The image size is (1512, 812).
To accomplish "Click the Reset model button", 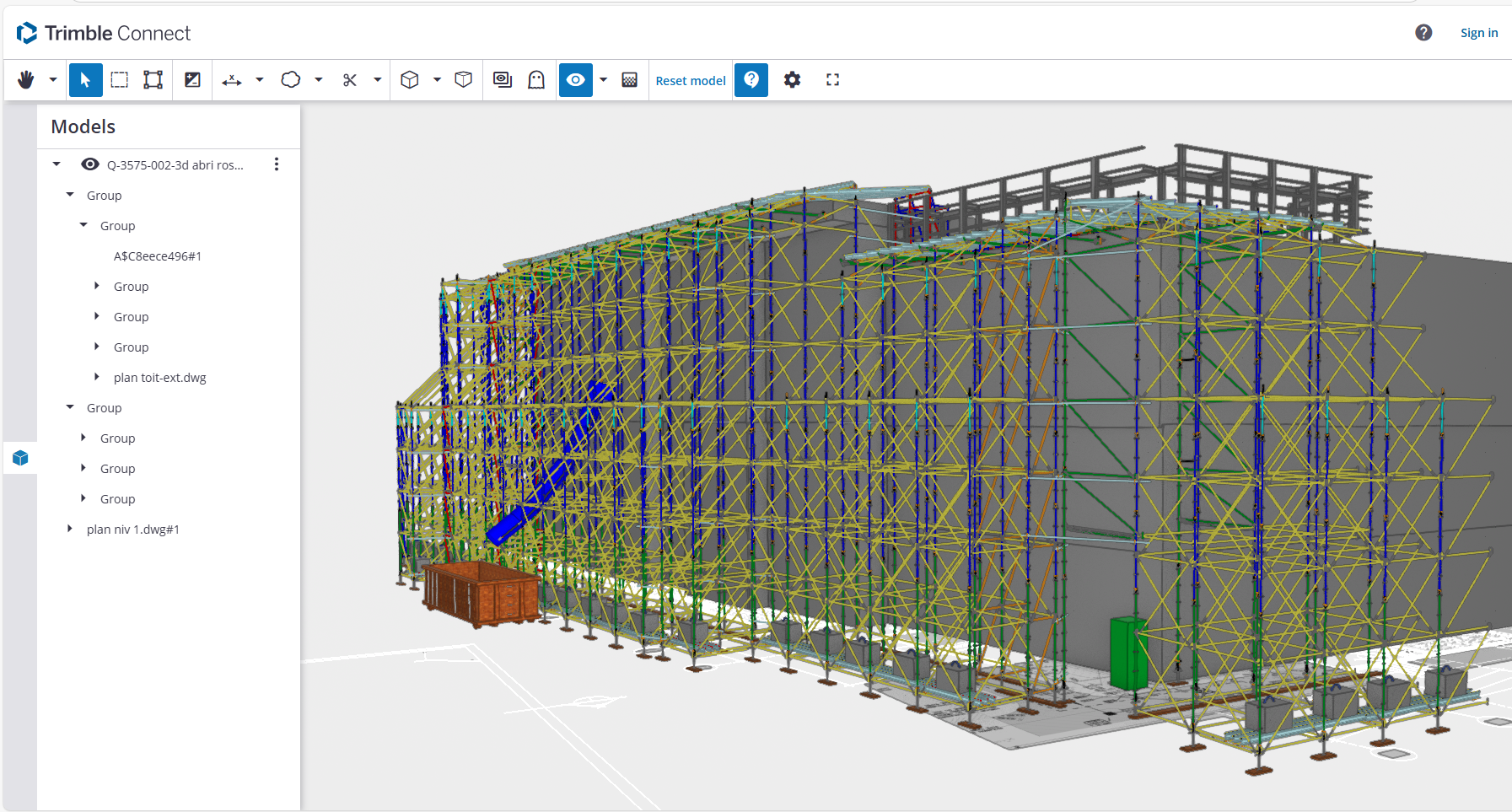I will coord(690,81).
